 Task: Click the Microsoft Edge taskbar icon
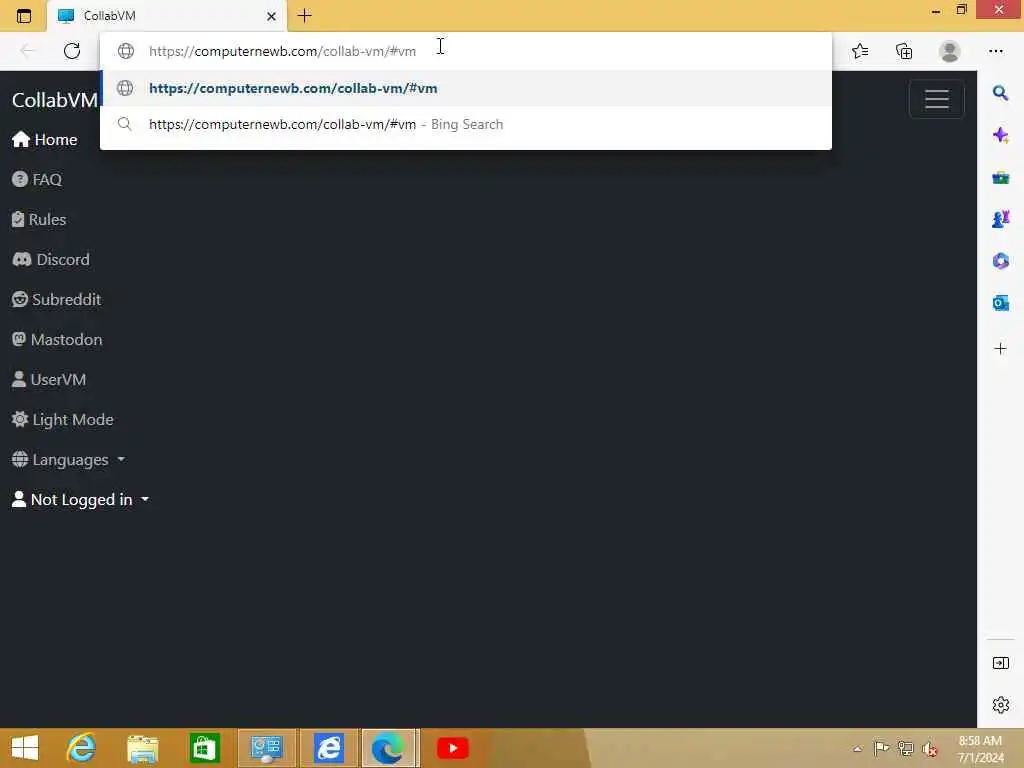[x=389, y=748]
